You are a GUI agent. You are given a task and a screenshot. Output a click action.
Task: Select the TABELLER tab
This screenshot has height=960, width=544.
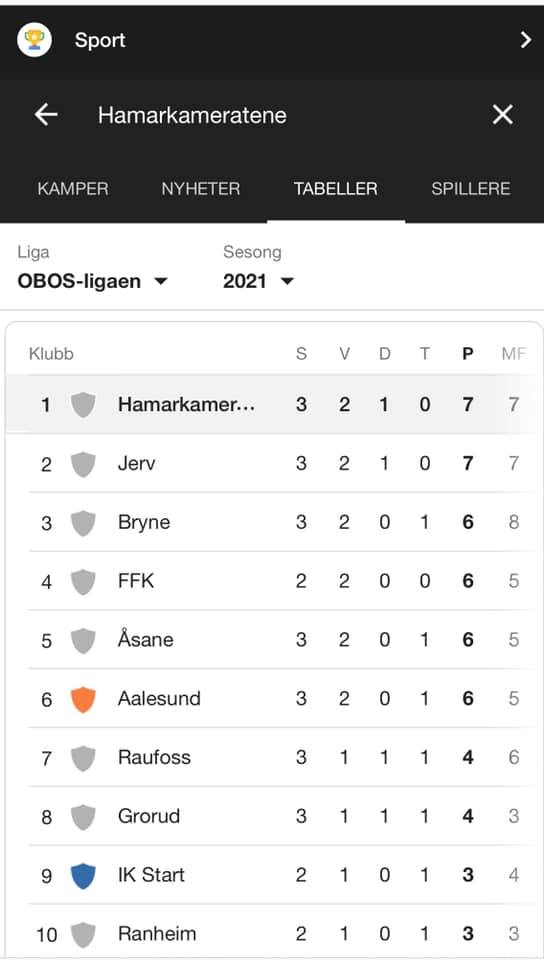[x=335, y=189]
